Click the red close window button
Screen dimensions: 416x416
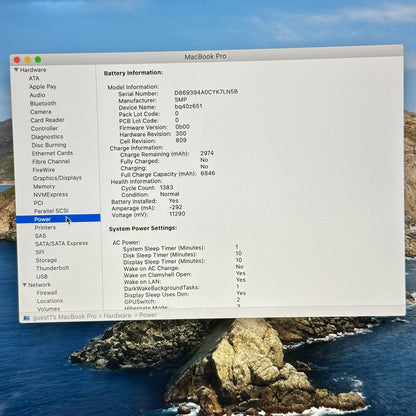[17, 60]
